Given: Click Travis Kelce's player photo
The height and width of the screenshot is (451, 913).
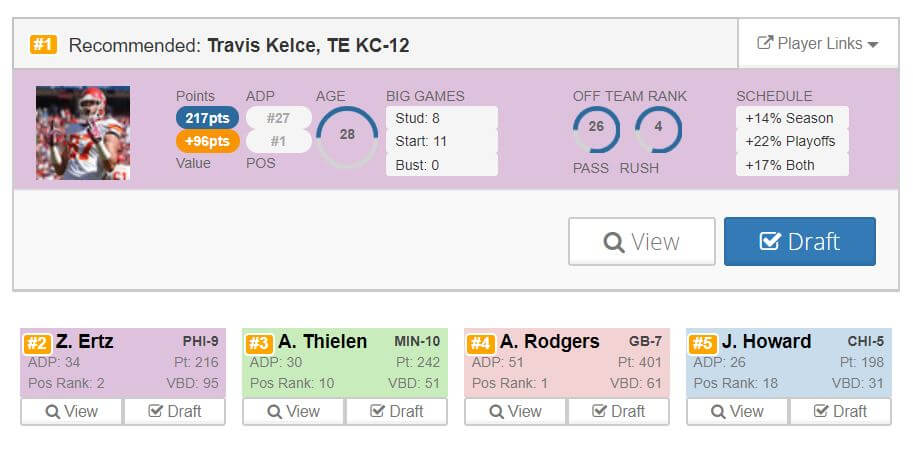Looking at the screenshot, I should (83, 133).
